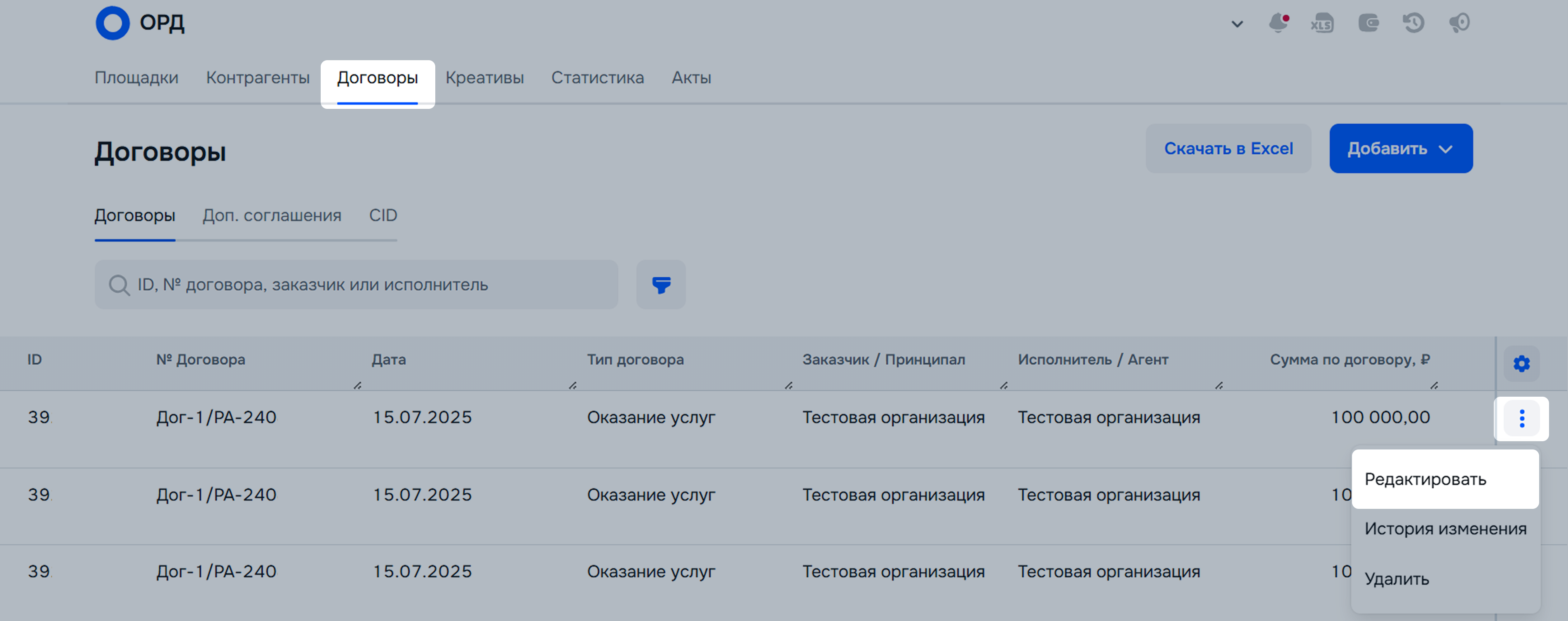Image resolution: width=1568 pixels, height=621 pixels.
Task: Click the Сумма по договору resize handle
Action: point(1434,386)
